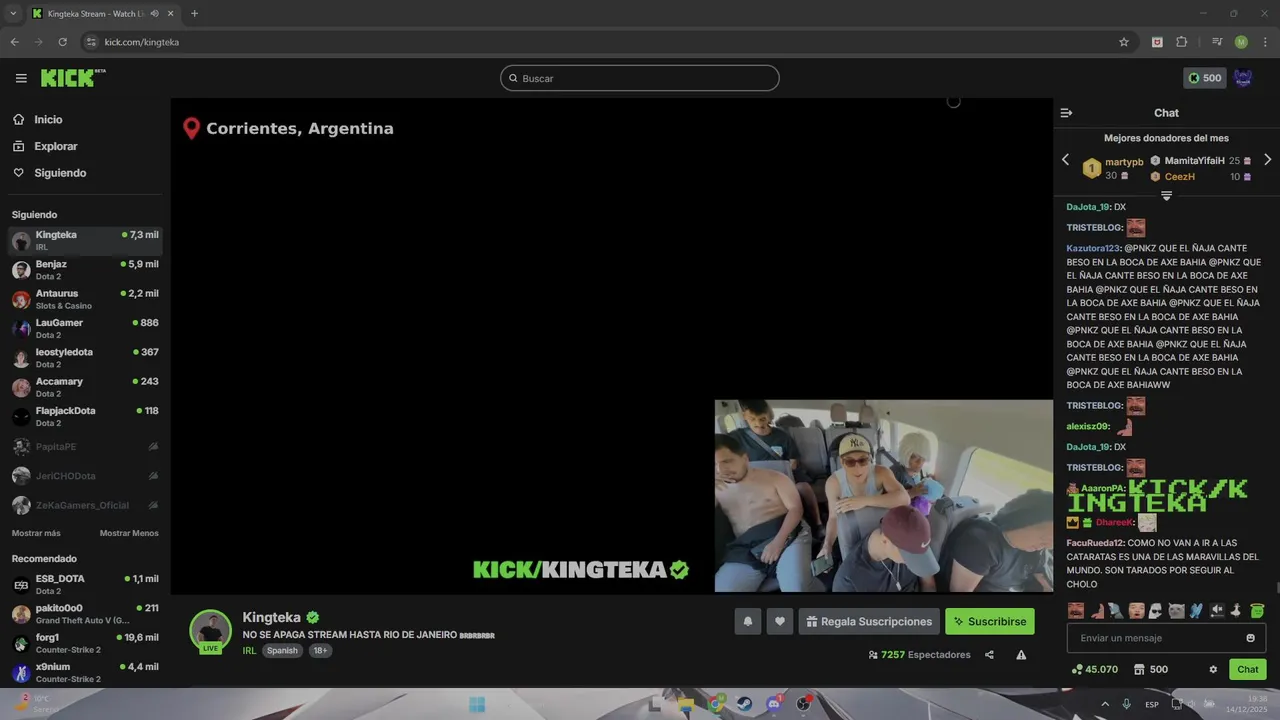The height and width of the screenshot is (720, 1280).
Task: Open the media control icon in the Chrome toolbar
Action: [1217, 42]
